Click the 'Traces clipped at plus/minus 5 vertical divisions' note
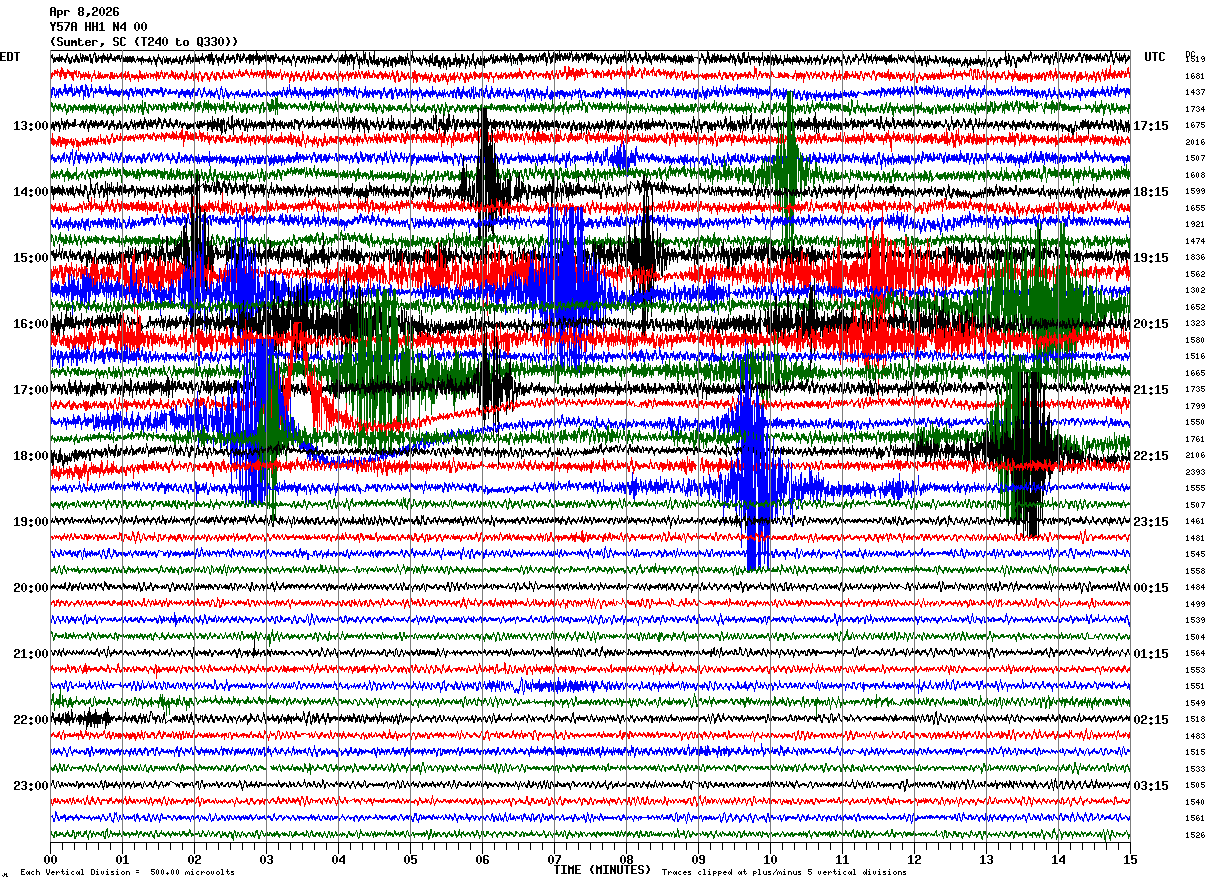The image size is (1210, 886). 784,873
